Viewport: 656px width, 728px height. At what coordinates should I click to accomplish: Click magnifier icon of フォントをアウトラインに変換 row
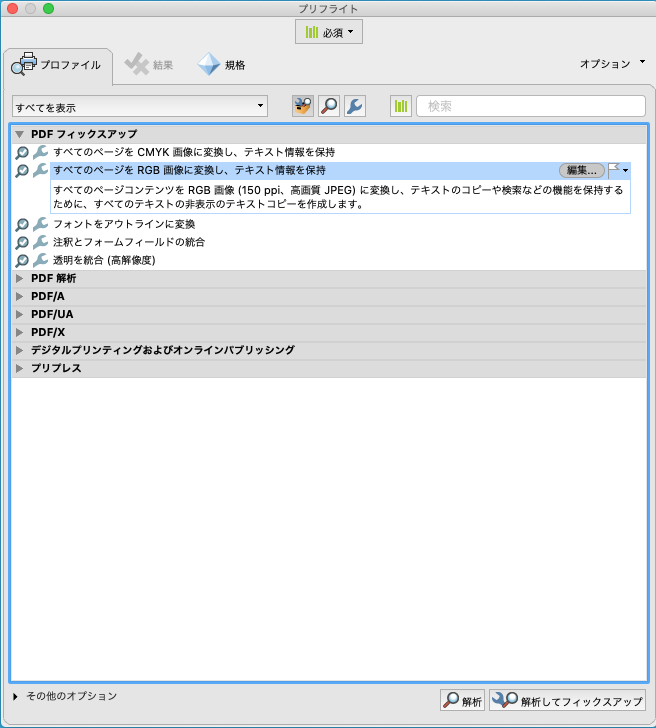click(x=22, y=225)
